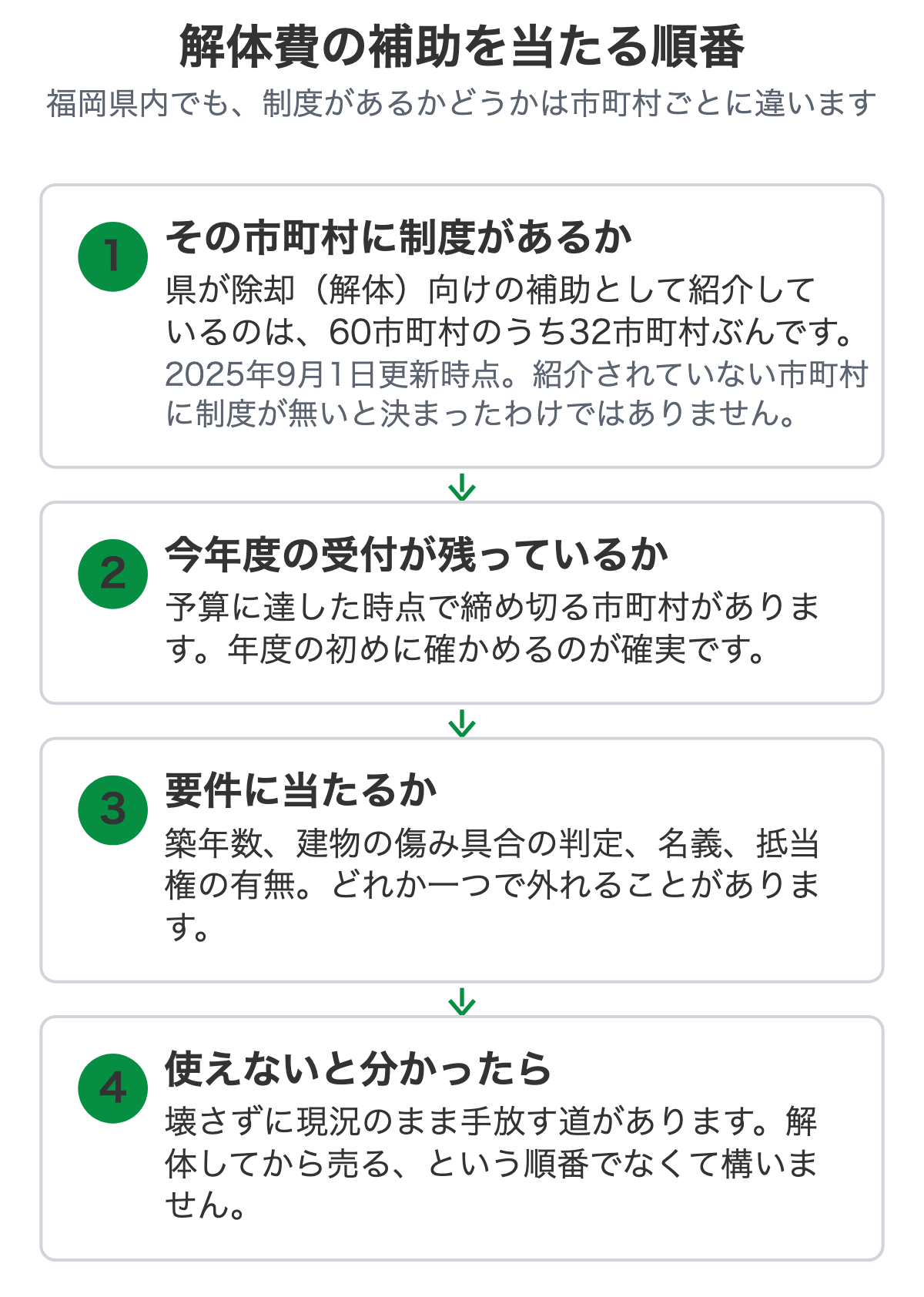
Task: Select heading その市町村に制度があるか
Action: pos(399,236)
